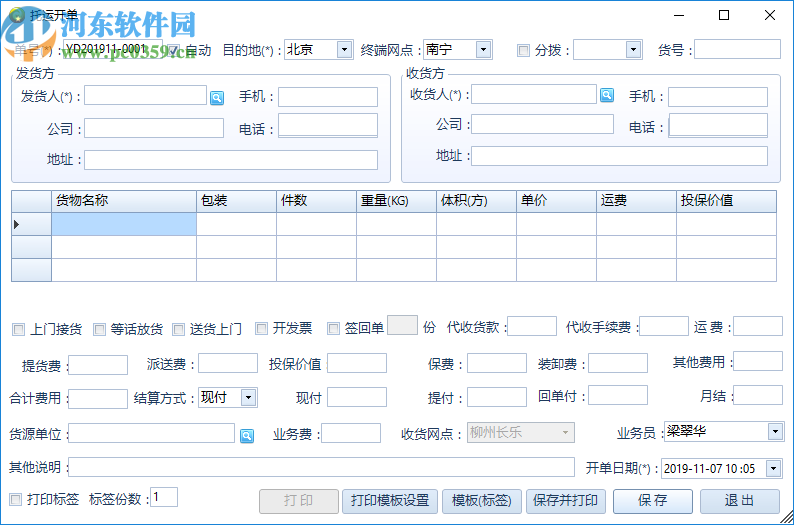Click the receiver lookup search icon
This screenshot has height=525, width=794.
point(607,95)
